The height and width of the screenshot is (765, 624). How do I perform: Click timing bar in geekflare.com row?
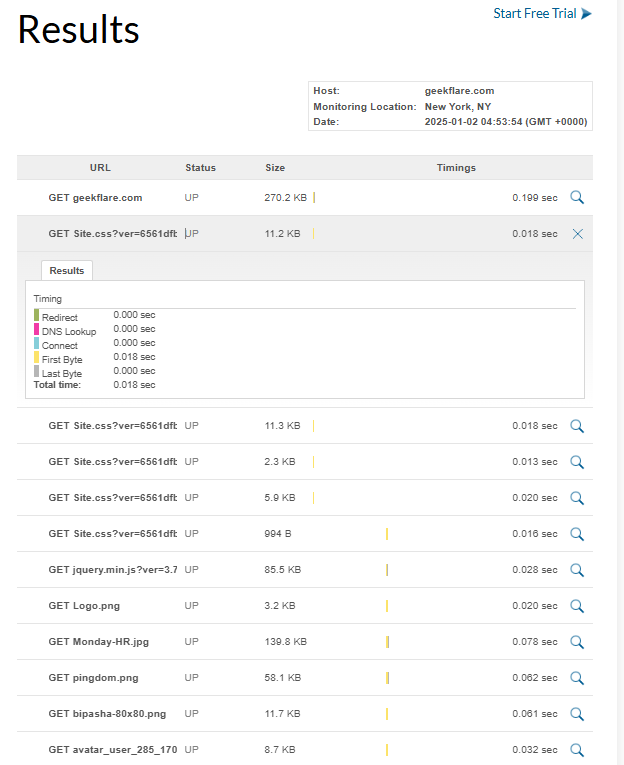[x=314, y=198]
